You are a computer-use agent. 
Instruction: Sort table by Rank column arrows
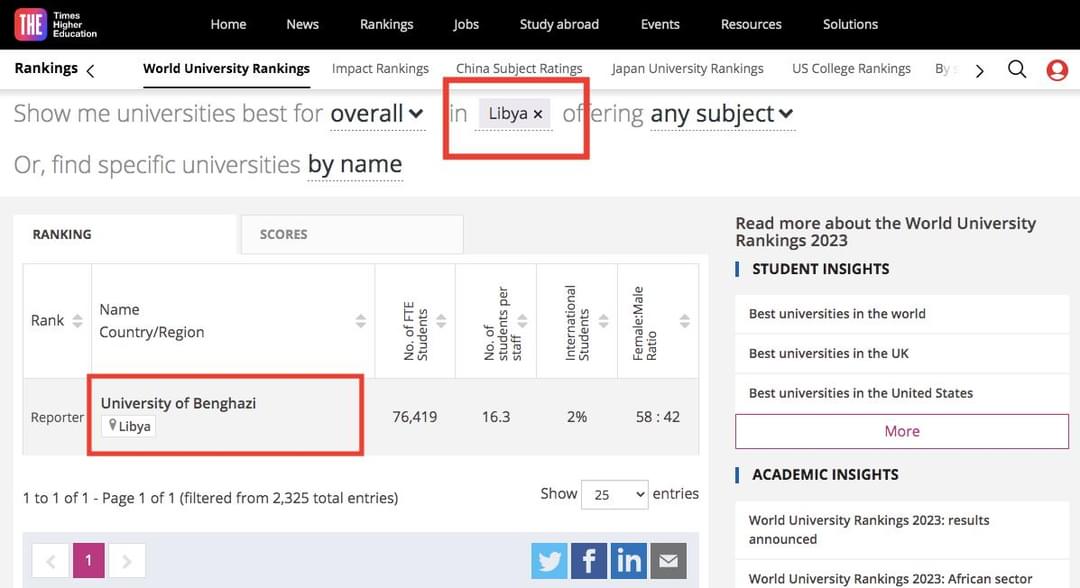point(77,321)
